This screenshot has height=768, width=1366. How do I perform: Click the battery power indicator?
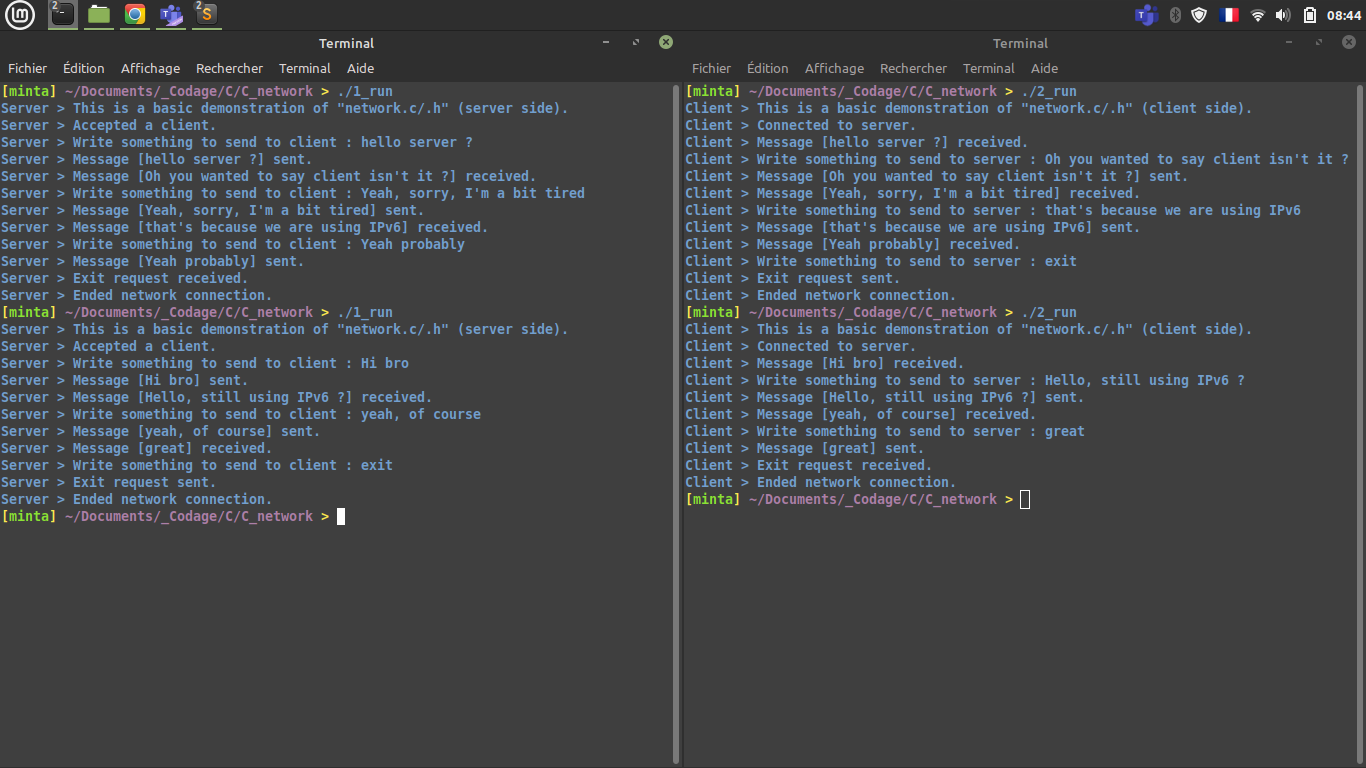1310,15
